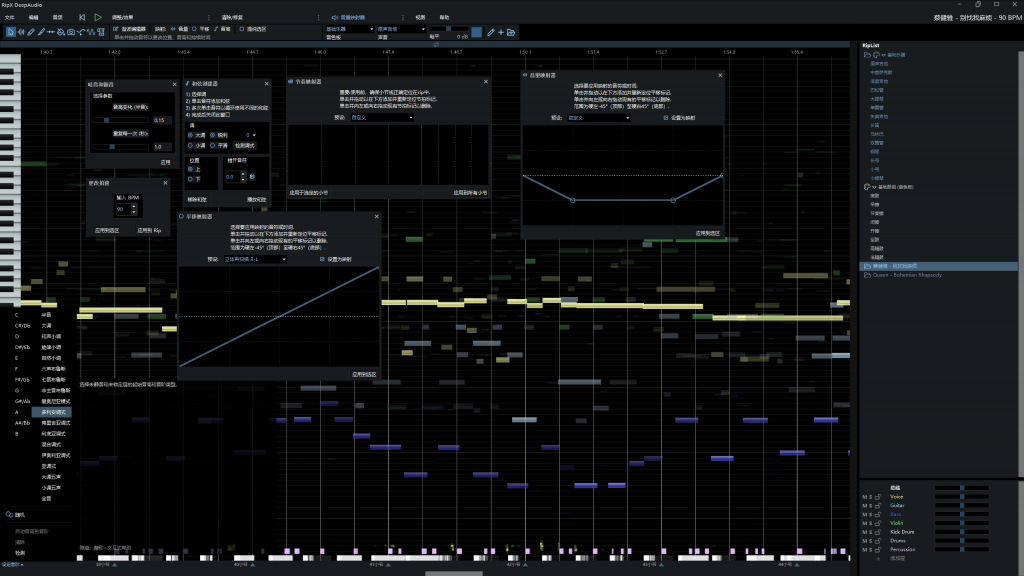Close the 和弦创建器 chord creator dialog

pyautogui.click(x=266, y=84)
